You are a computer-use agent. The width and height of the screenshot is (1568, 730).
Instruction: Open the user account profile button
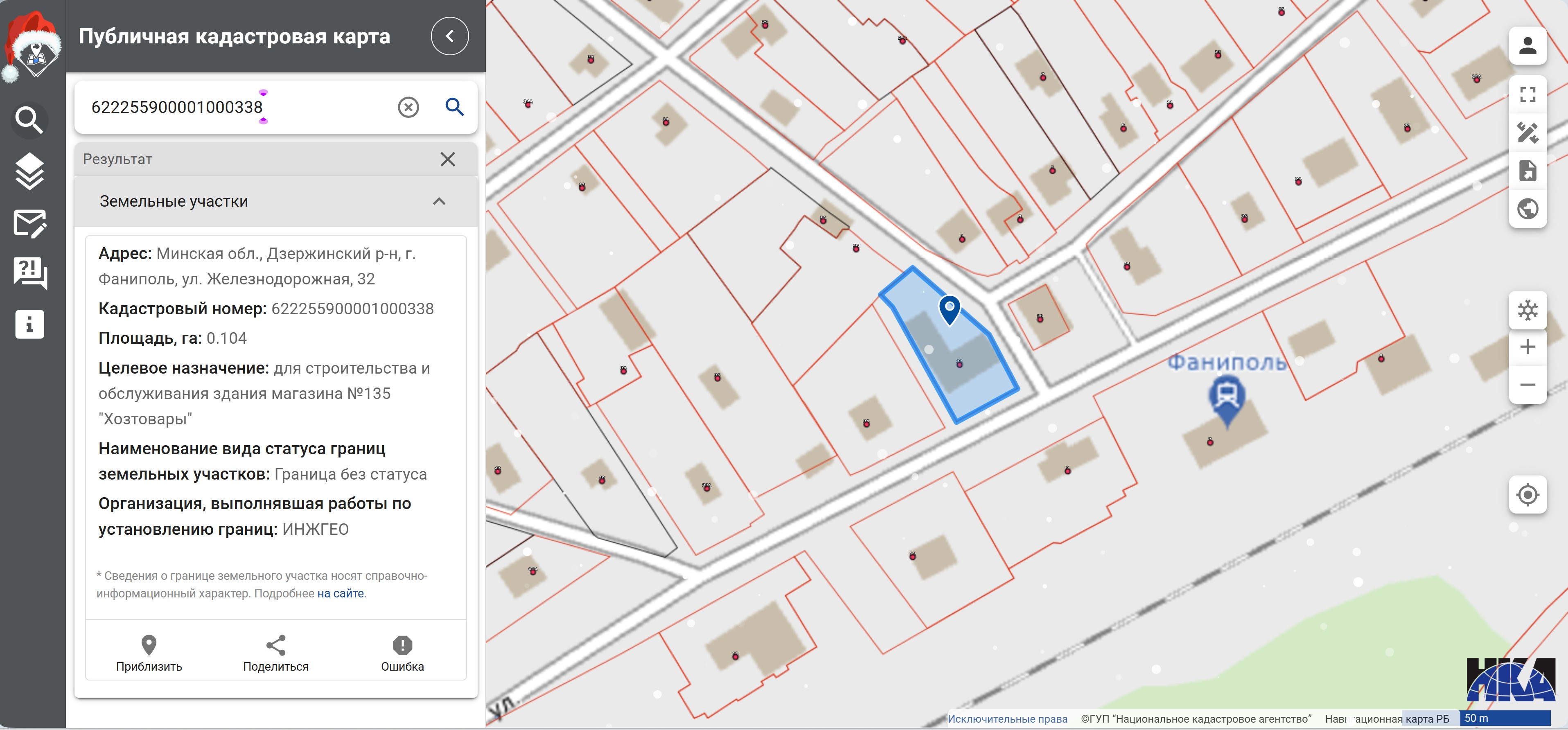click(1527, 46)
